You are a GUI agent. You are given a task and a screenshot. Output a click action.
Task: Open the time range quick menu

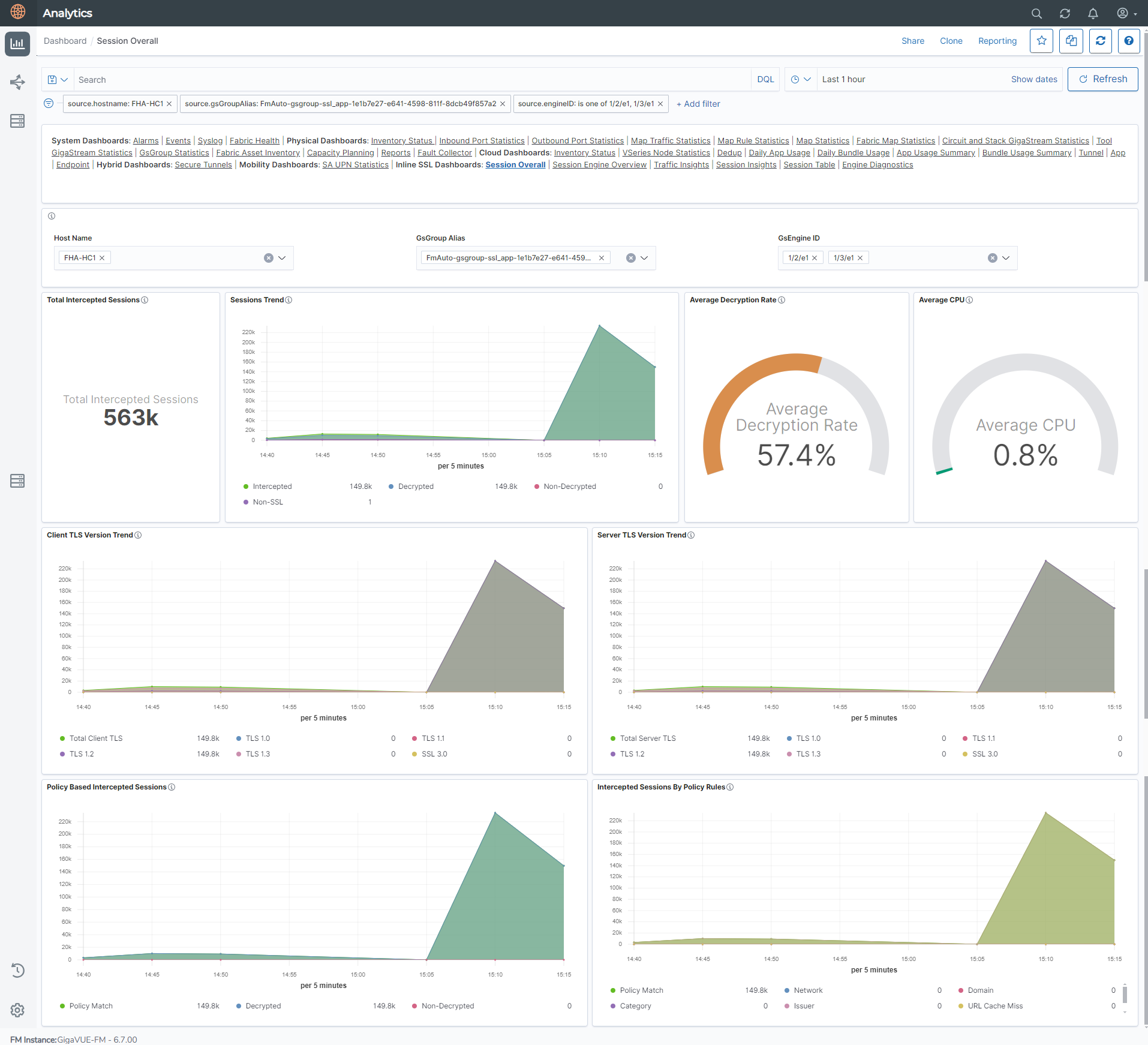(801, 79)
